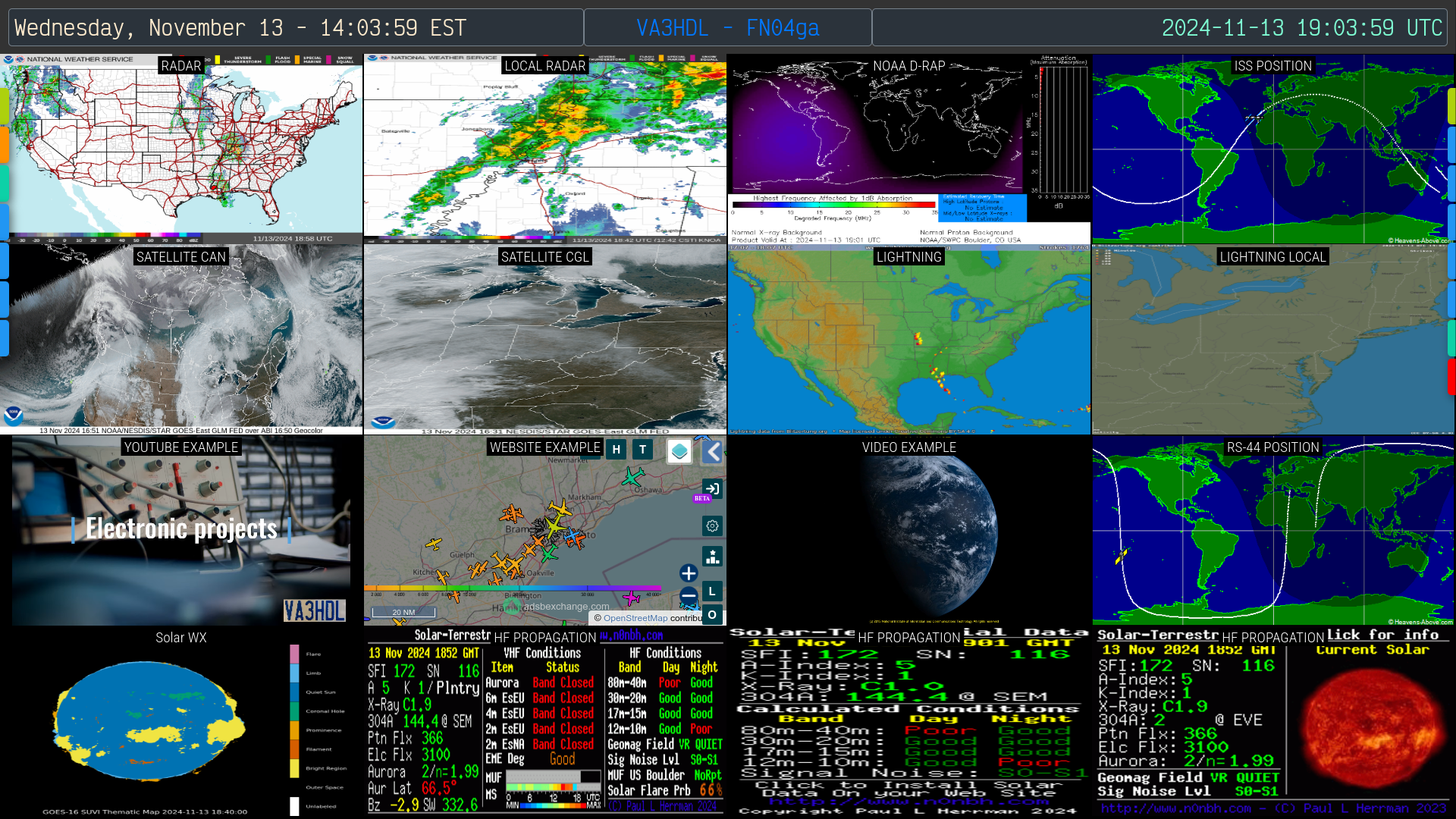The width and height of the screenshot is (1456, 819).
Task: Open the n0nbh.com link in propagation panel
Action: pos(631,635)
